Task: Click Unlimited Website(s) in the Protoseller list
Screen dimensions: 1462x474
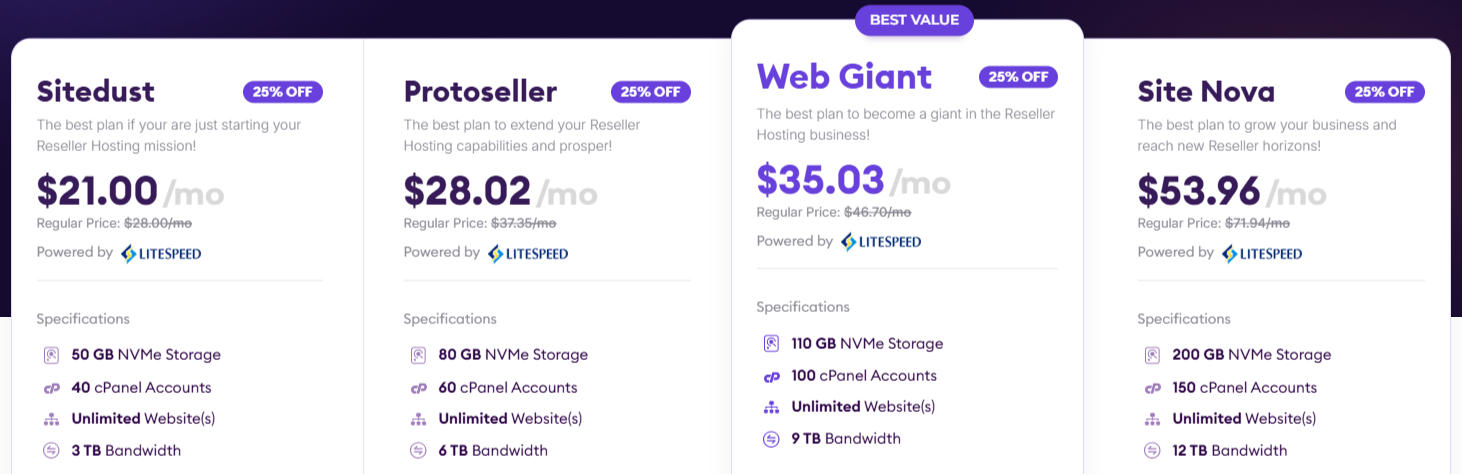Action: click(510, 419)
